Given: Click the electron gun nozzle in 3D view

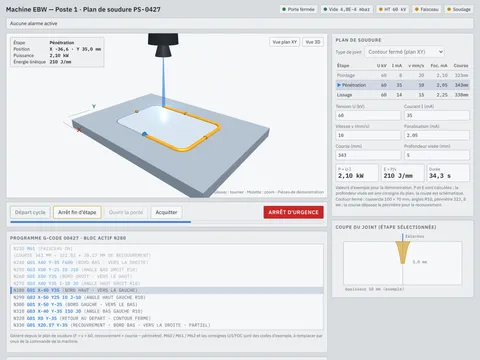Looking at the screenshot, I should [x=163, y=44].
